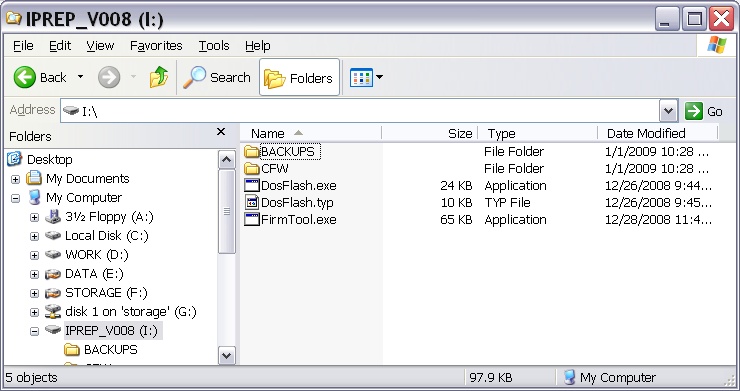Select BACKUPS under IPREP_V008 in tree
The width and height of the screenshot is (740, 391).
pos(110,350)
